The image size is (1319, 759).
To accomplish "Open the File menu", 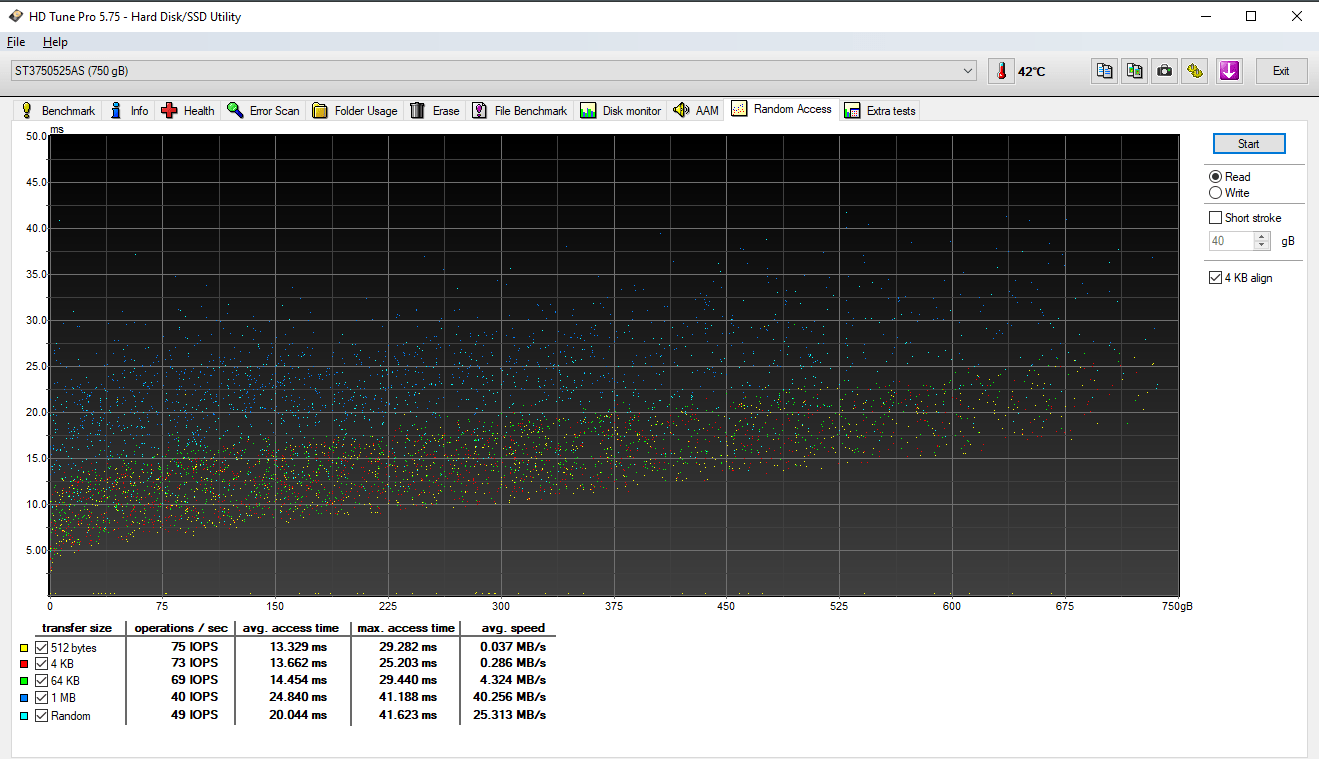I will pyautogui.click(x=15, y=42).
